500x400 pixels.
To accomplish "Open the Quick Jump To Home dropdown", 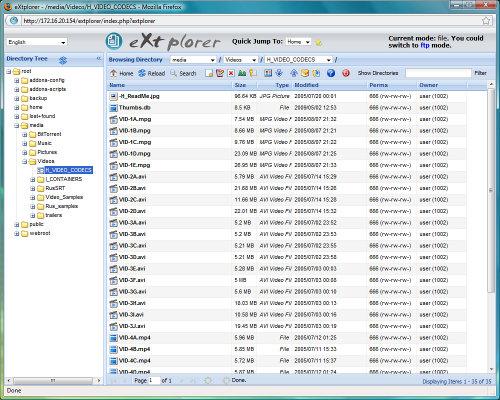I will coord(298,42).
